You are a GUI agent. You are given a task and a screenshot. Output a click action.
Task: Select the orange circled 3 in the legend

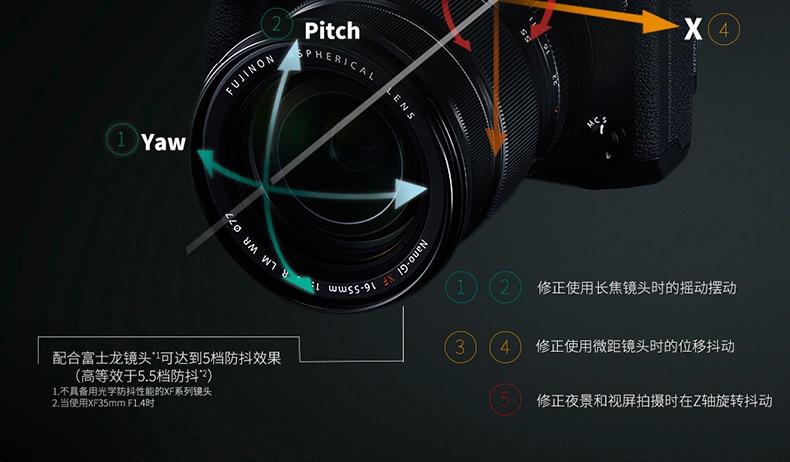[460, 347]
